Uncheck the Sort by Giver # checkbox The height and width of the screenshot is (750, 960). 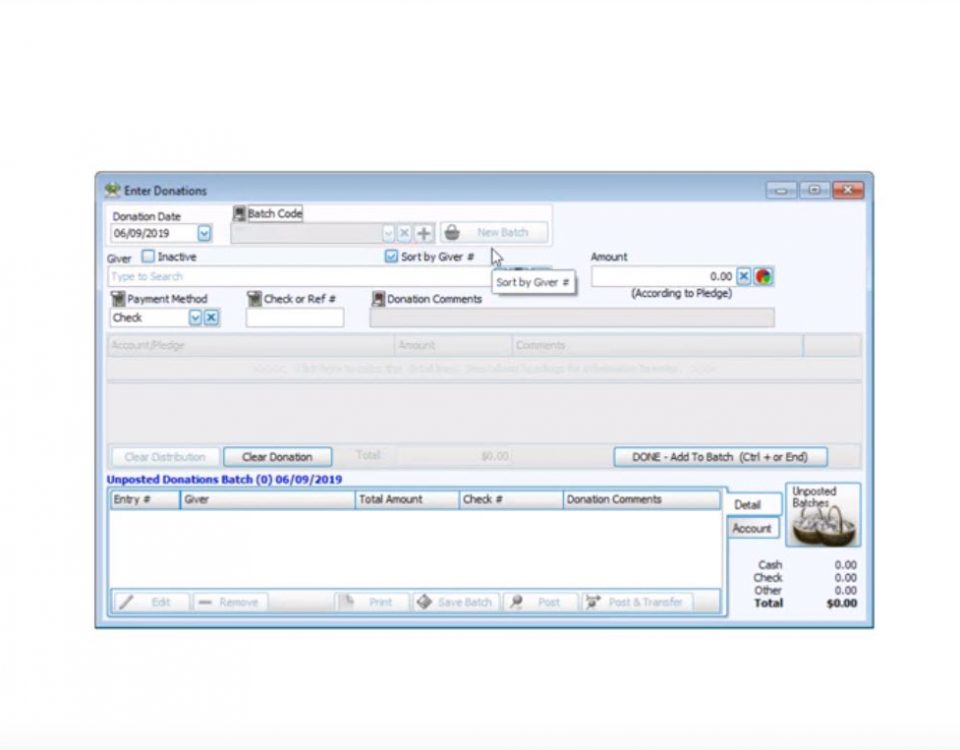coord(391,257)
